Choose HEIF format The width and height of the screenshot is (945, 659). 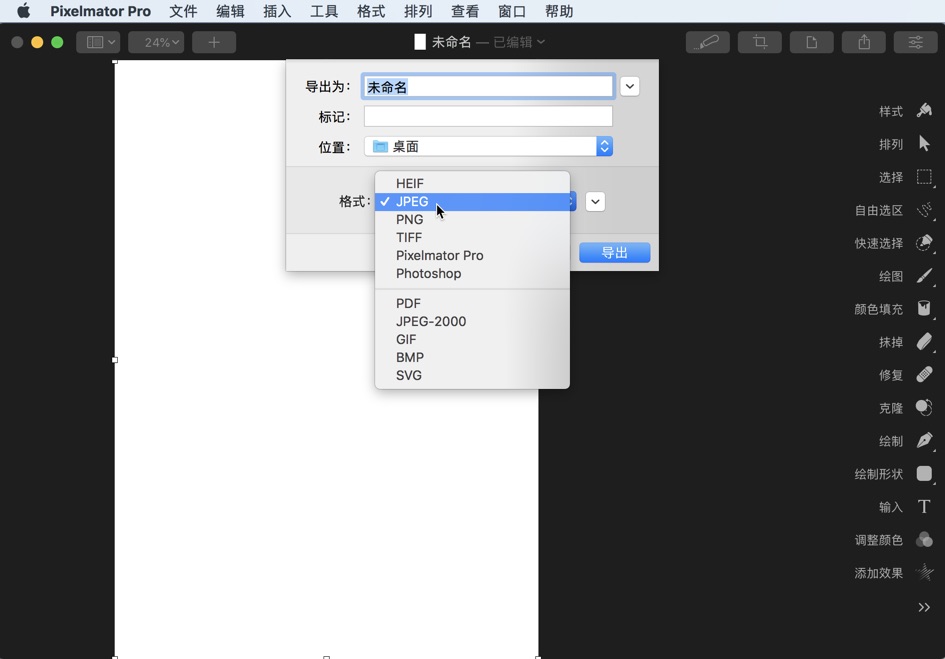tap(472, 183)
